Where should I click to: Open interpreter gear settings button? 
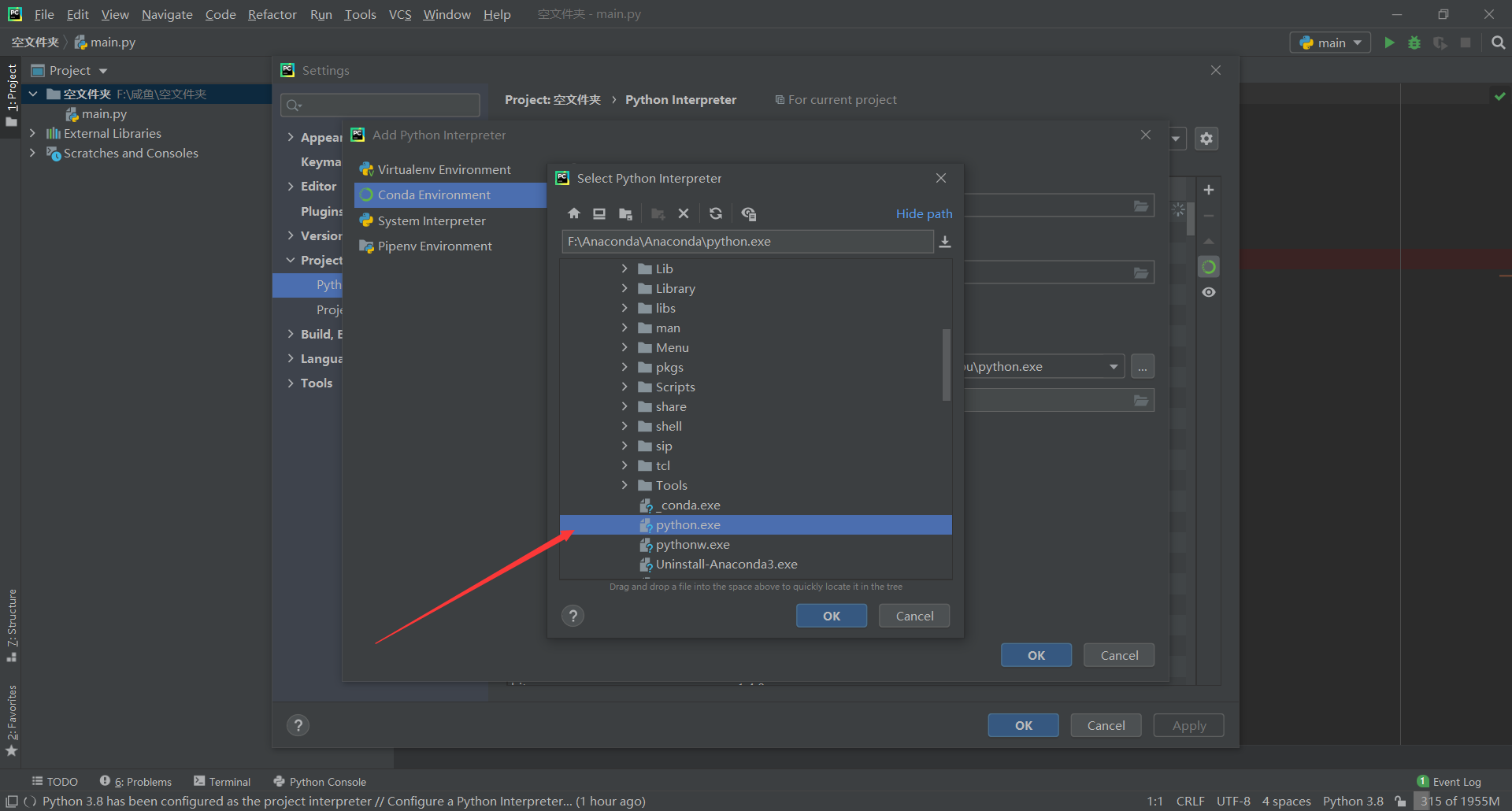tap(1206, 139)
